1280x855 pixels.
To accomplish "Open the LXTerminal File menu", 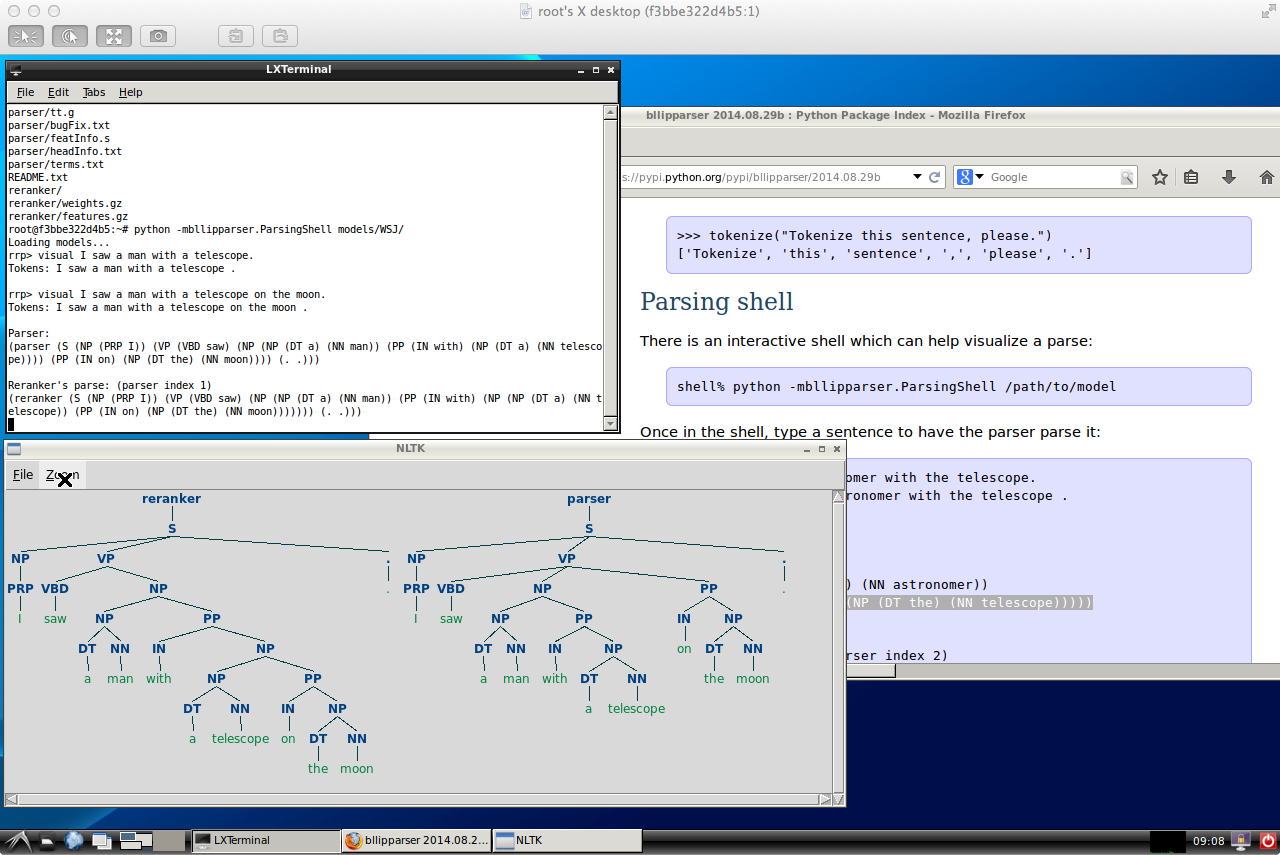I will click(25, 92).
